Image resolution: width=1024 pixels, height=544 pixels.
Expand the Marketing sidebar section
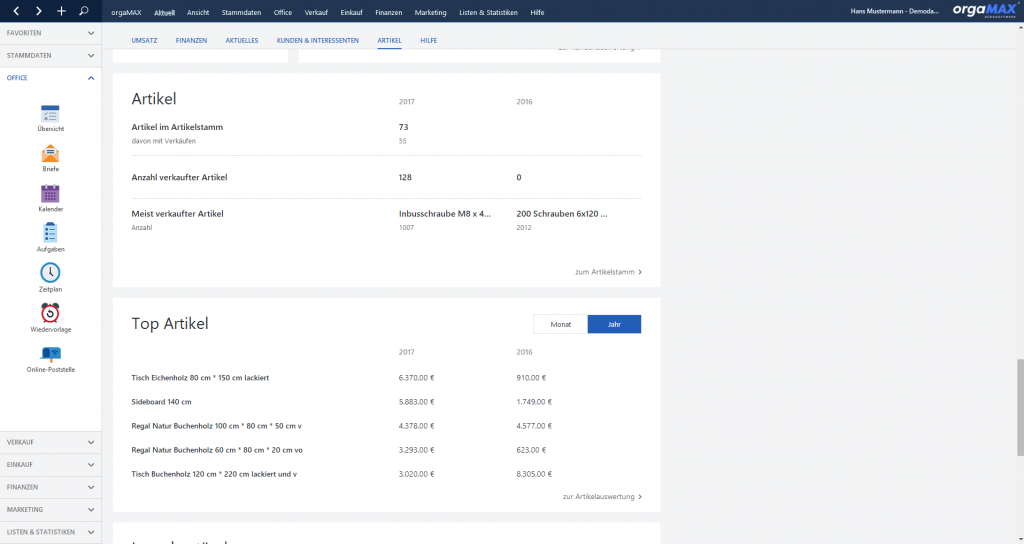50,509
